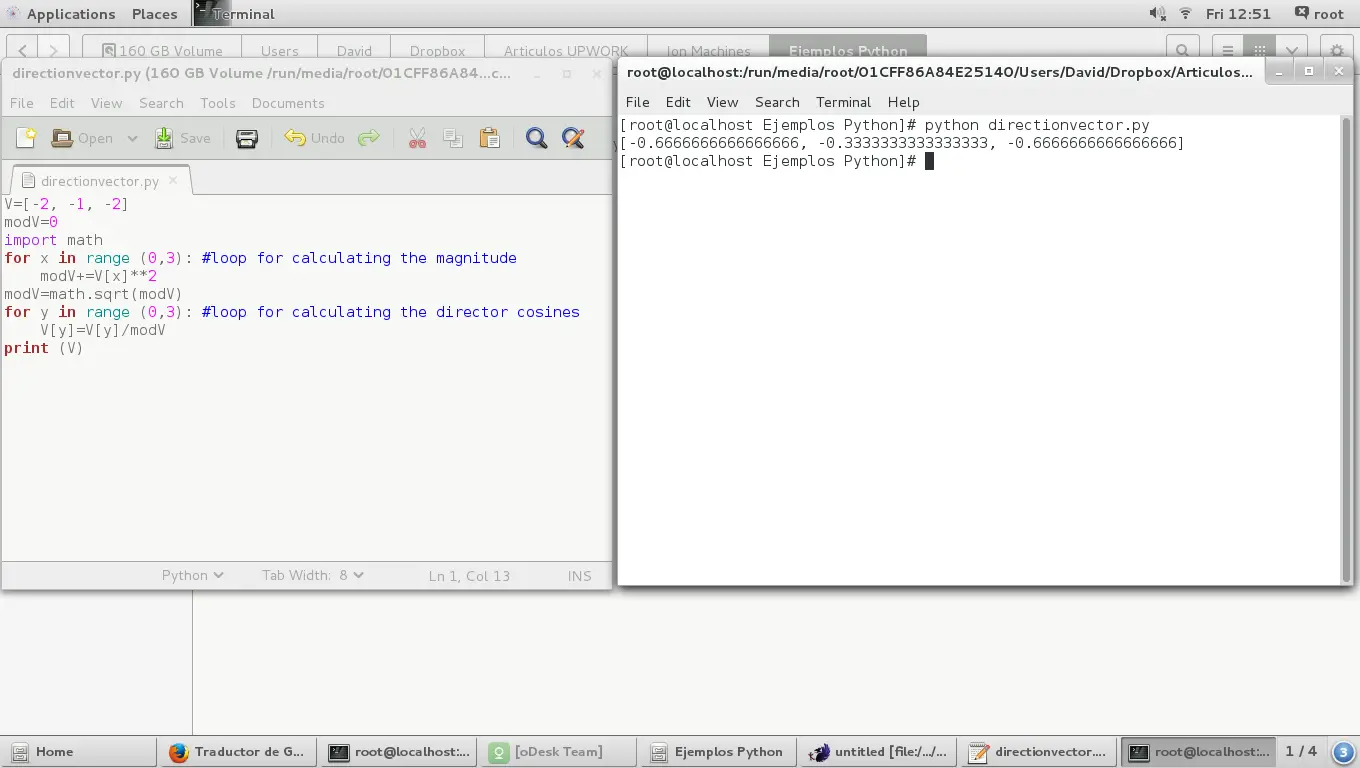Copy selection using the copy icon
Screen dimensions: 1360x768
453,138
